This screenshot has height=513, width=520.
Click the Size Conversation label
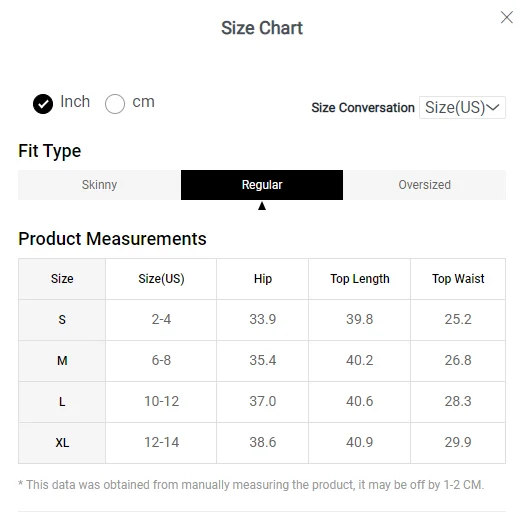(363, 108)
